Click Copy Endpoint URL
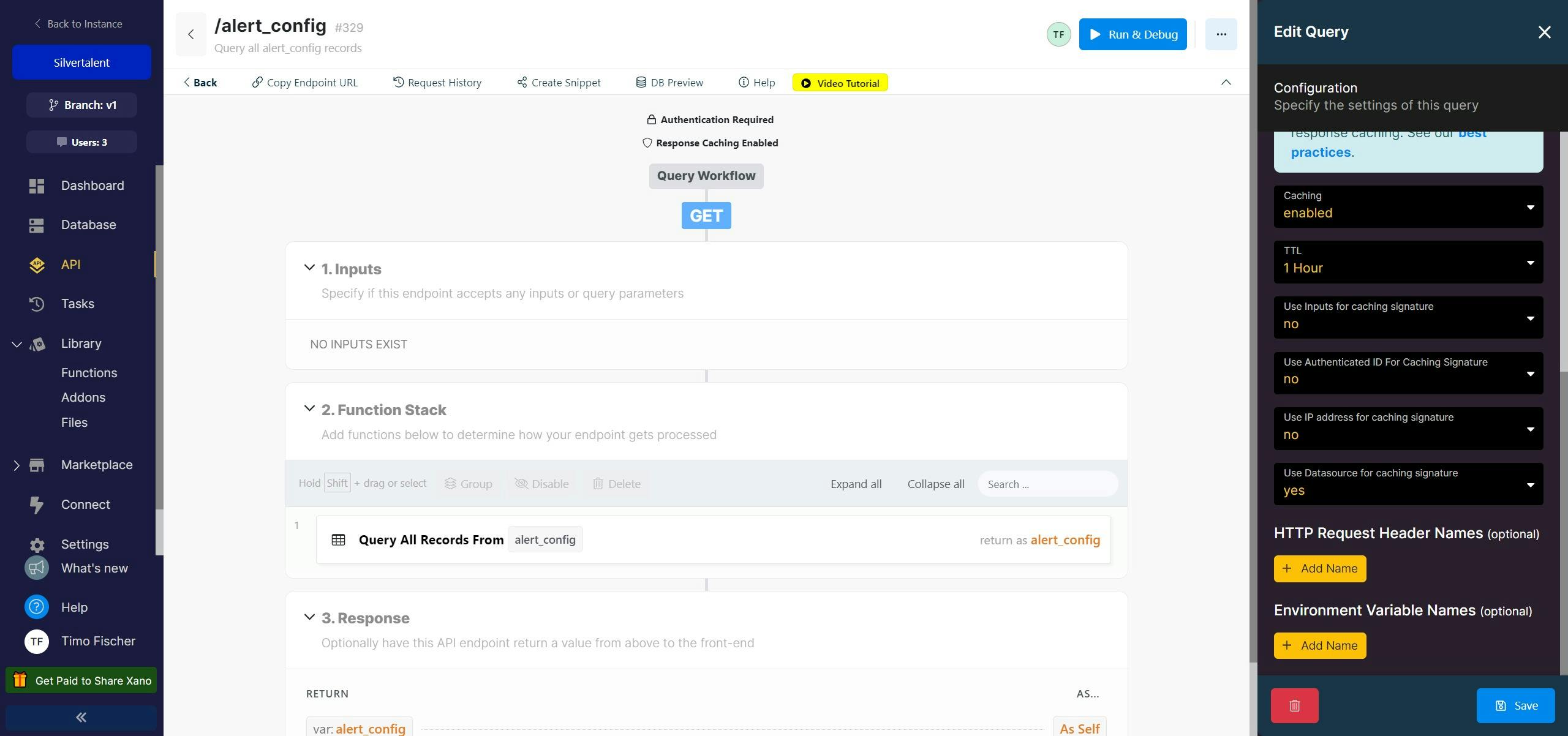1568x736 pixels. (305, 83)
